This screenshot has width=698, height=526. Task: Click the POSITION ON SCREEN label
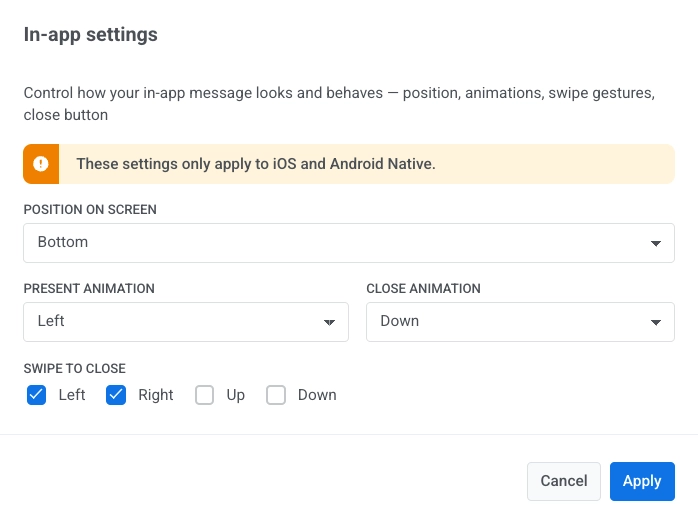(x=90, y=210)
